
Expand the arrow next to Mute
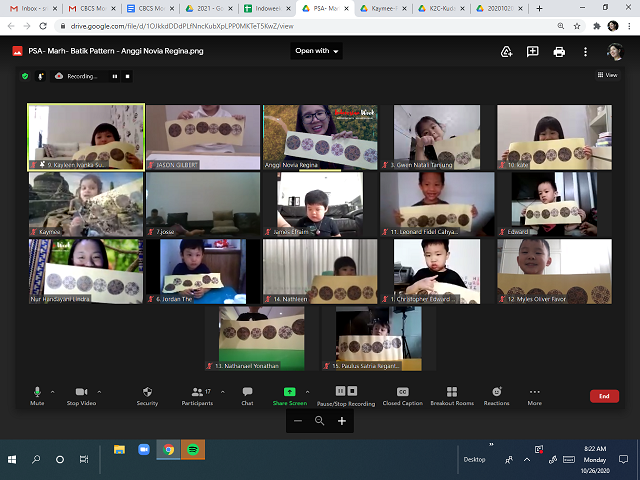click(x=52, y=391)
